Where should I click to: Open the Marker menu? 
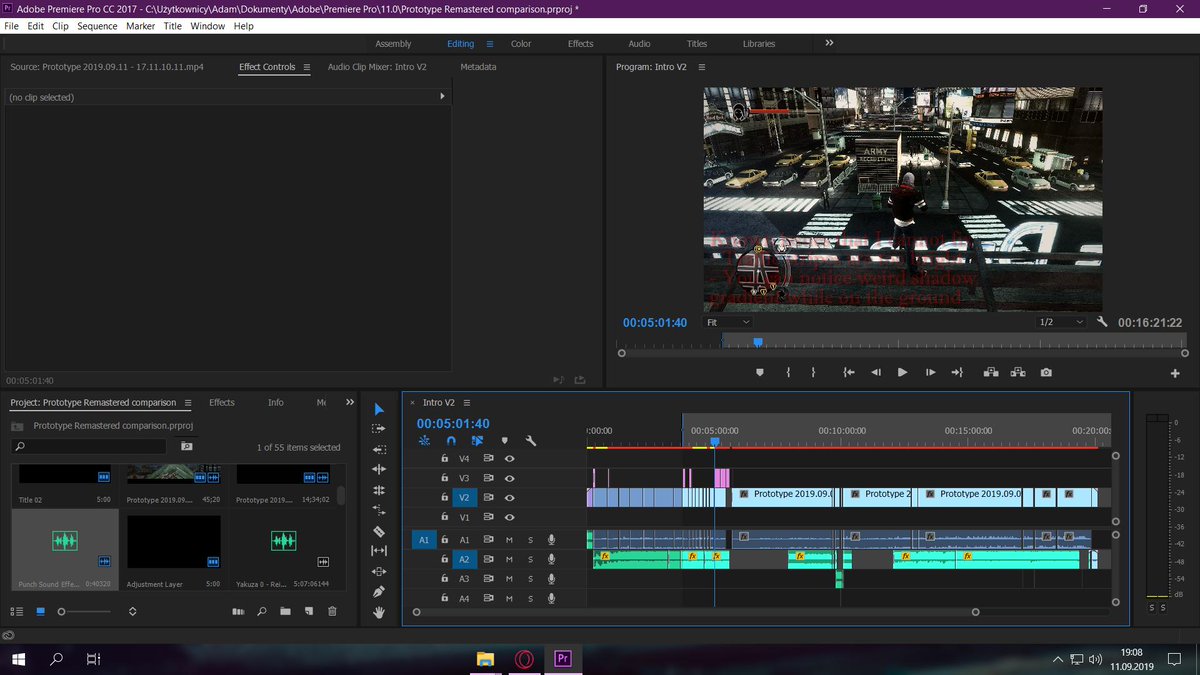pyautogui.click(x=140, y=26)
